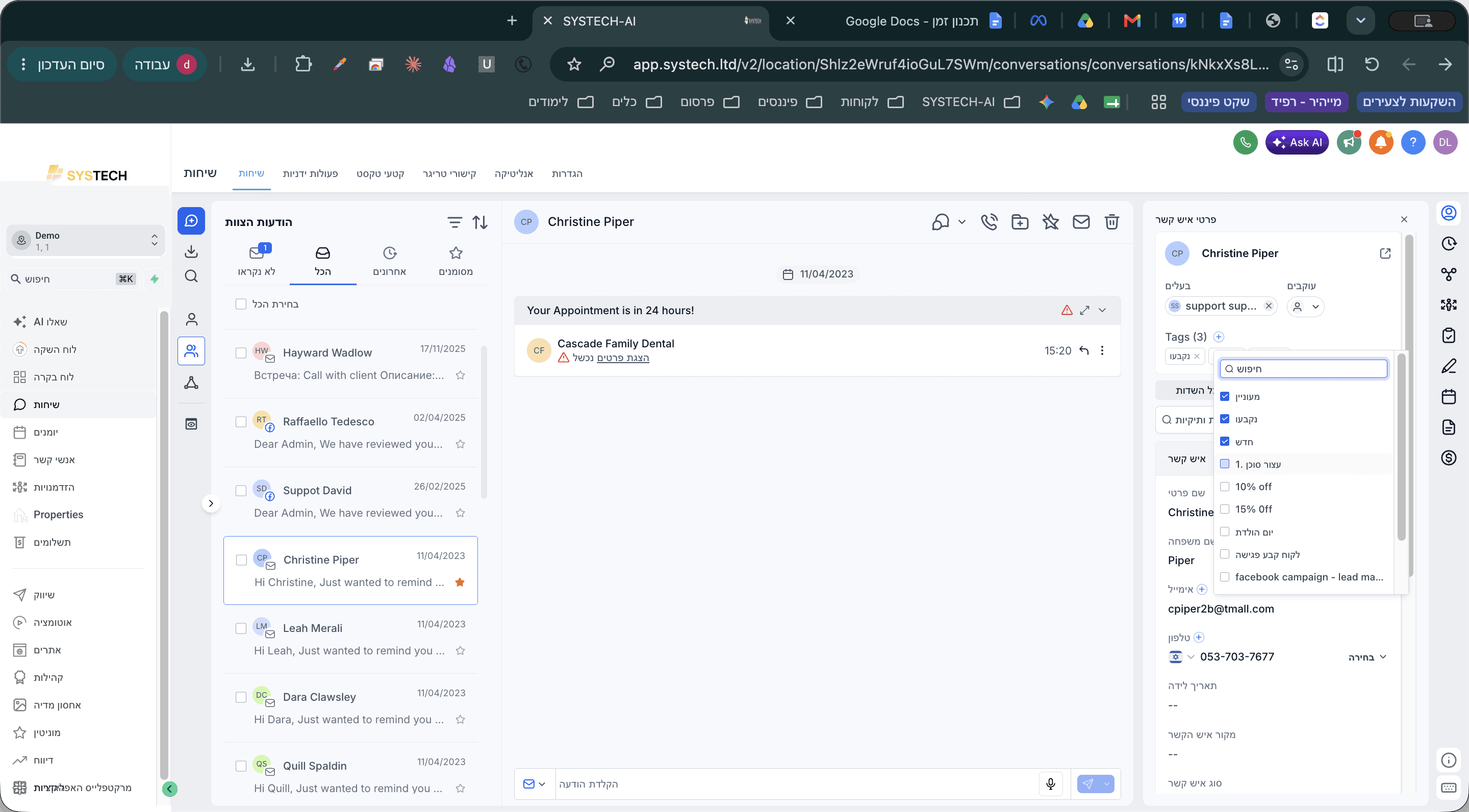This screenshot has width=1469, height=812.
Task: Click the Ask AI button
Action: pyautogui.click(x=1296, y=142)
